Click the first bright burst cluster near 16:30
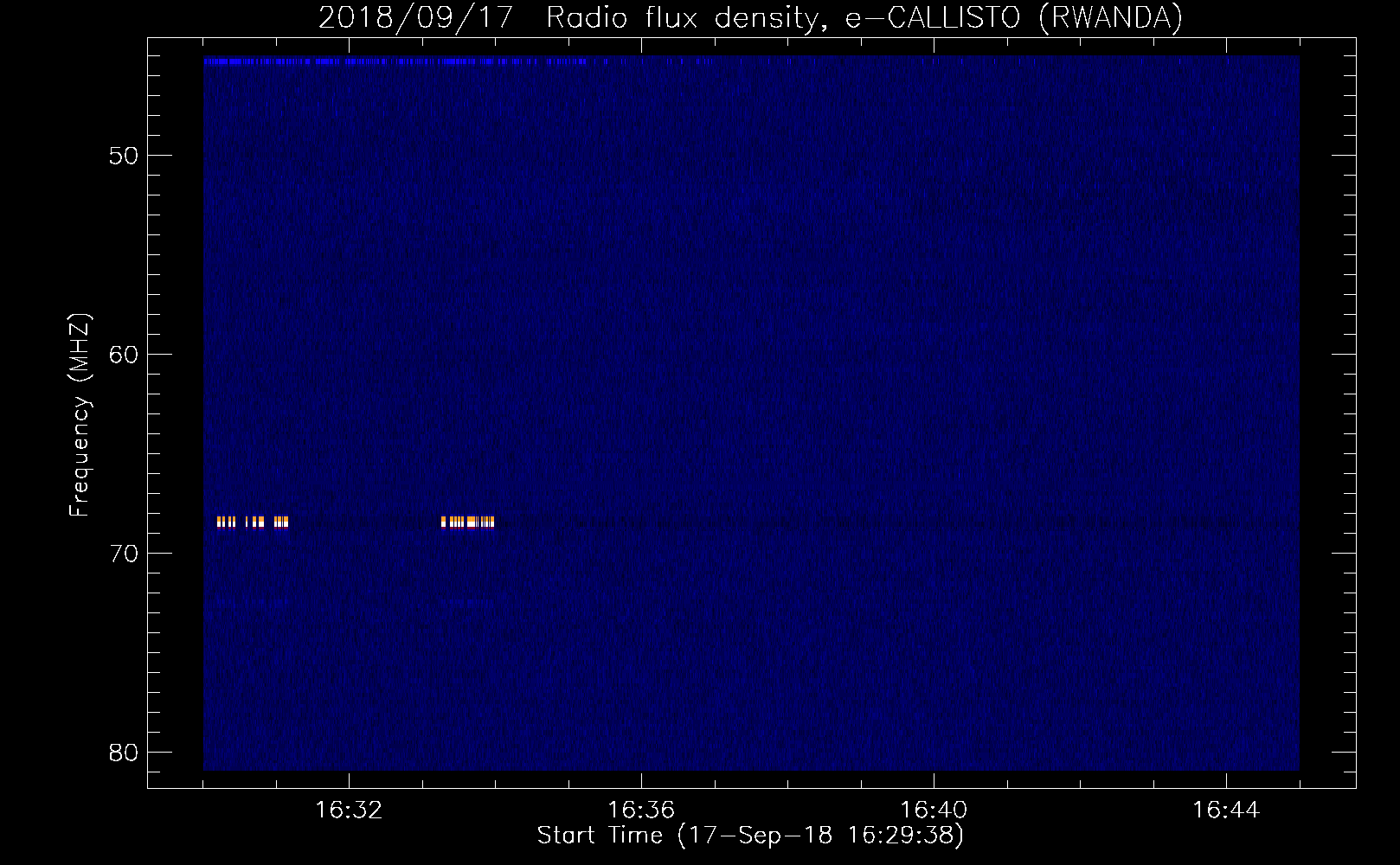The image size is (1400, 865). pos(252,522)
